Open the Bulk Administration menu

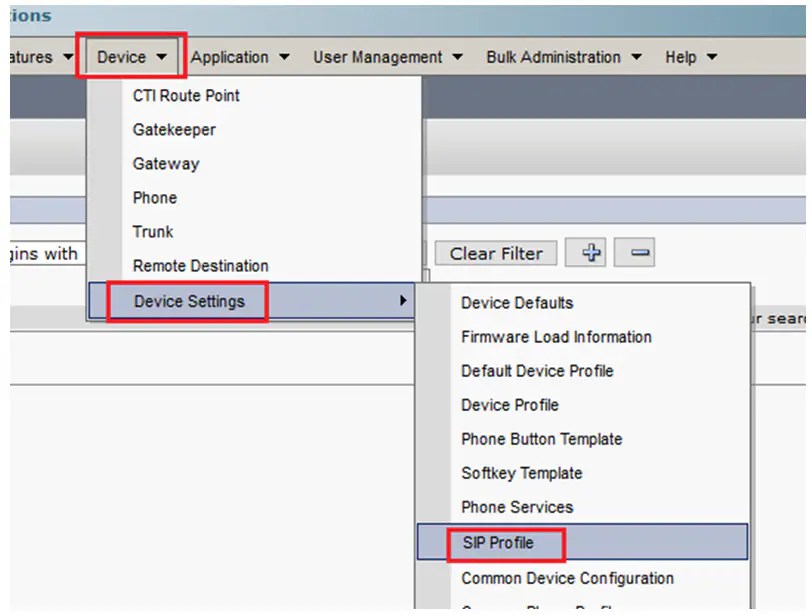(554, 57)
